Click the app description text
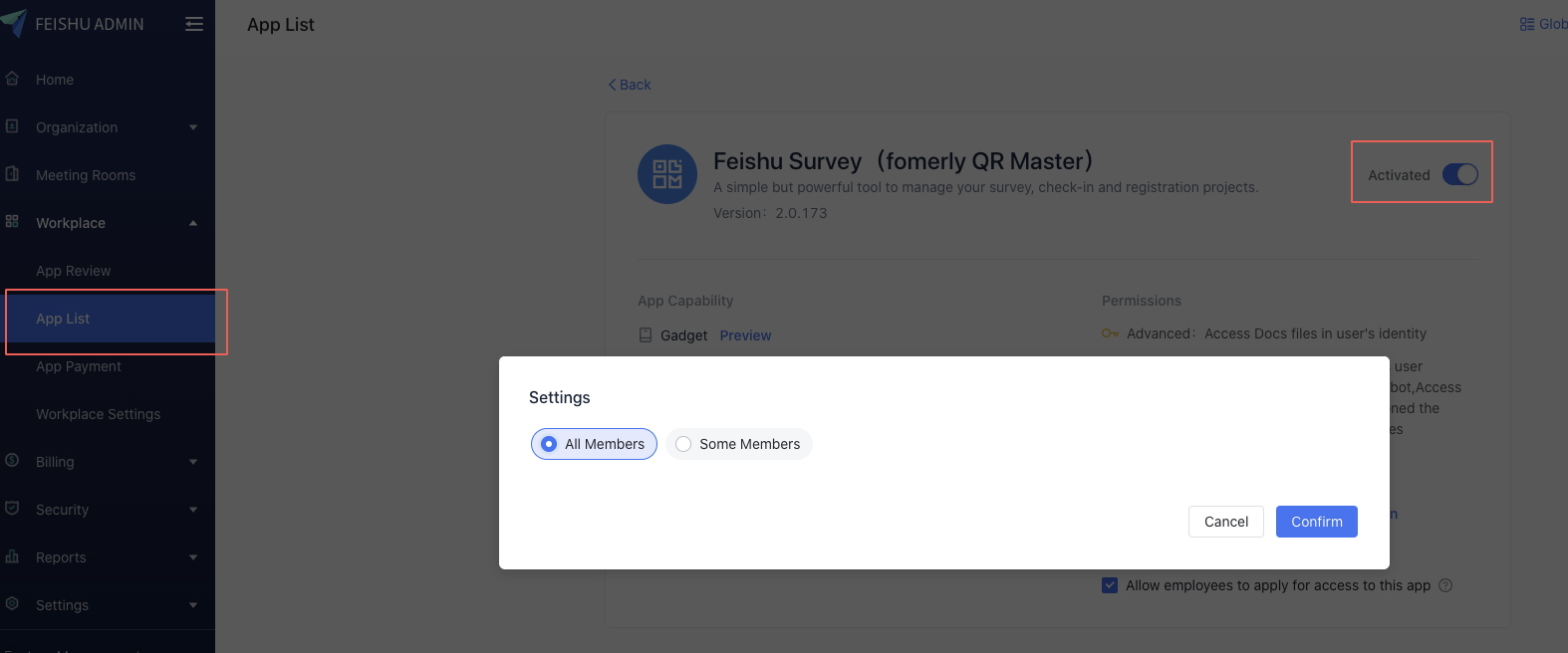The image size is (1568, 653). point(986,187)
